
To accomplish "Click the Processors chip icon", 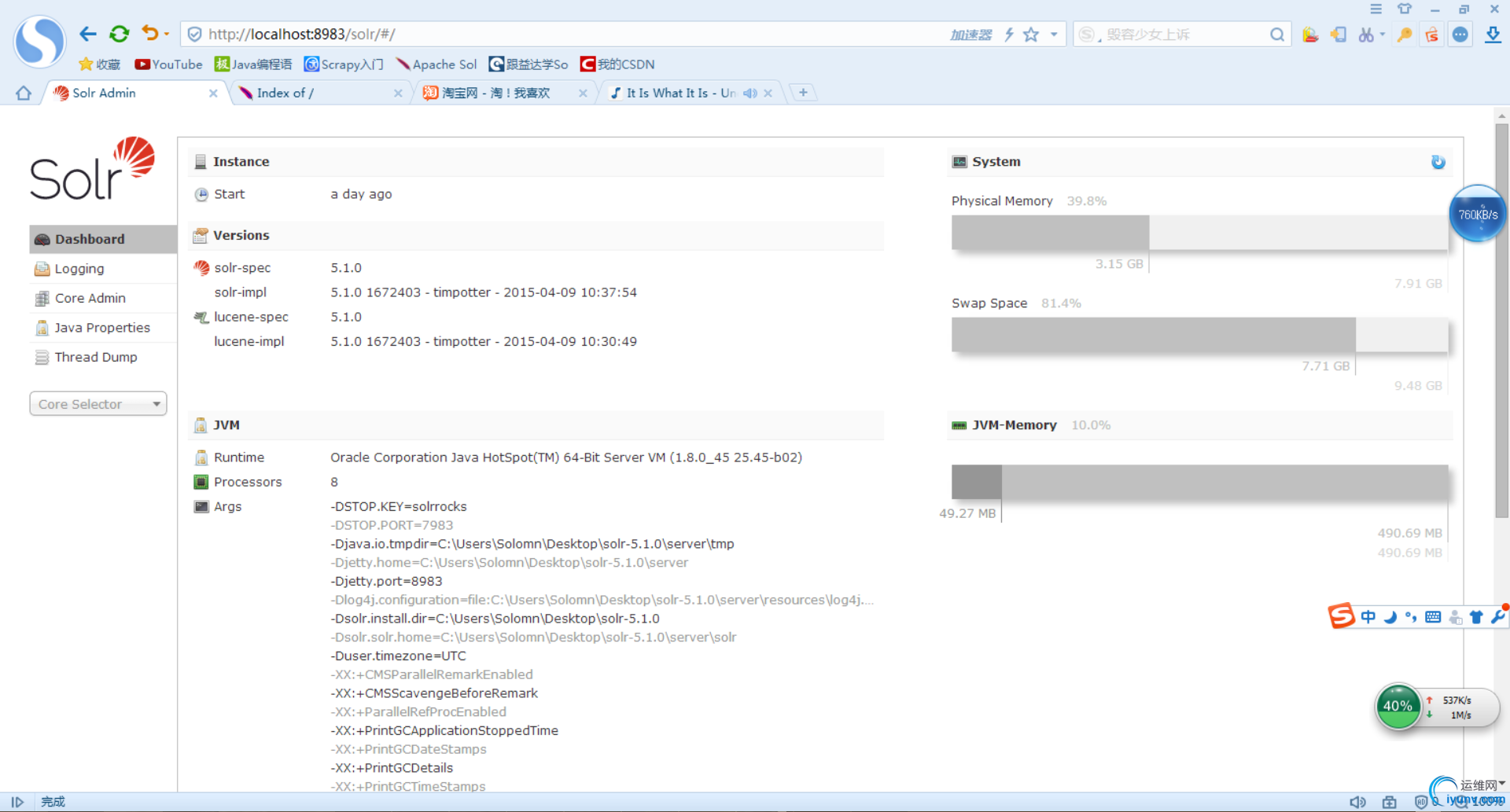I will [x=201, y=482].
